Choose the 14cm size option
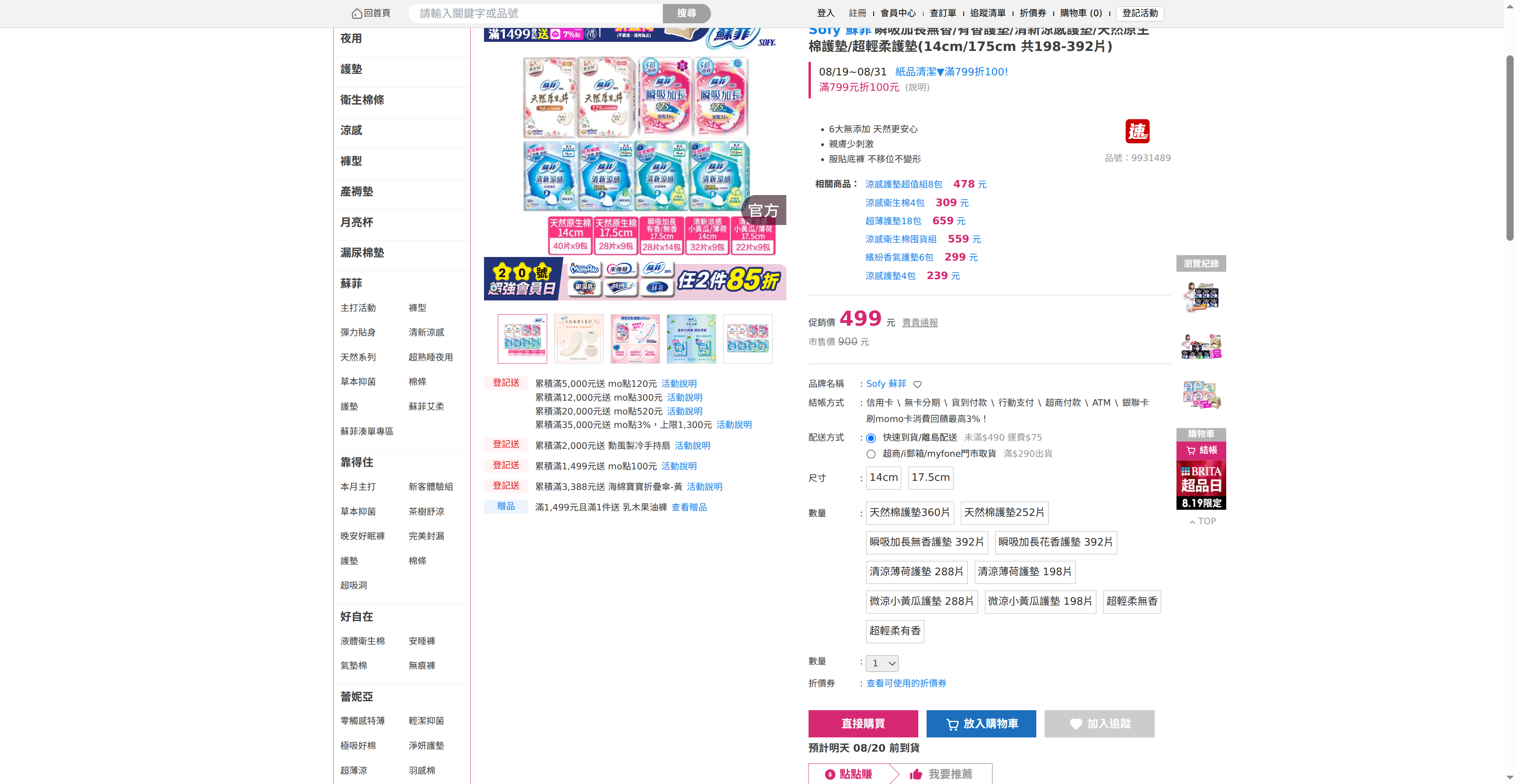 click(884, 477)
